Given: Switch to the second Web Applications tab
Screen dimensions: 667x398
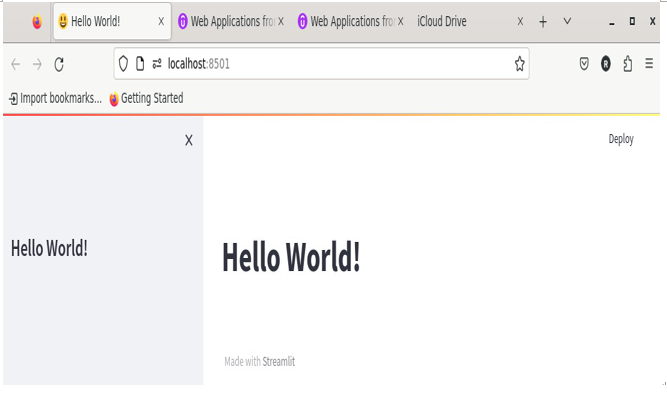Looking at the screenshot, I should pyautogui.click(x=351, y=21).
